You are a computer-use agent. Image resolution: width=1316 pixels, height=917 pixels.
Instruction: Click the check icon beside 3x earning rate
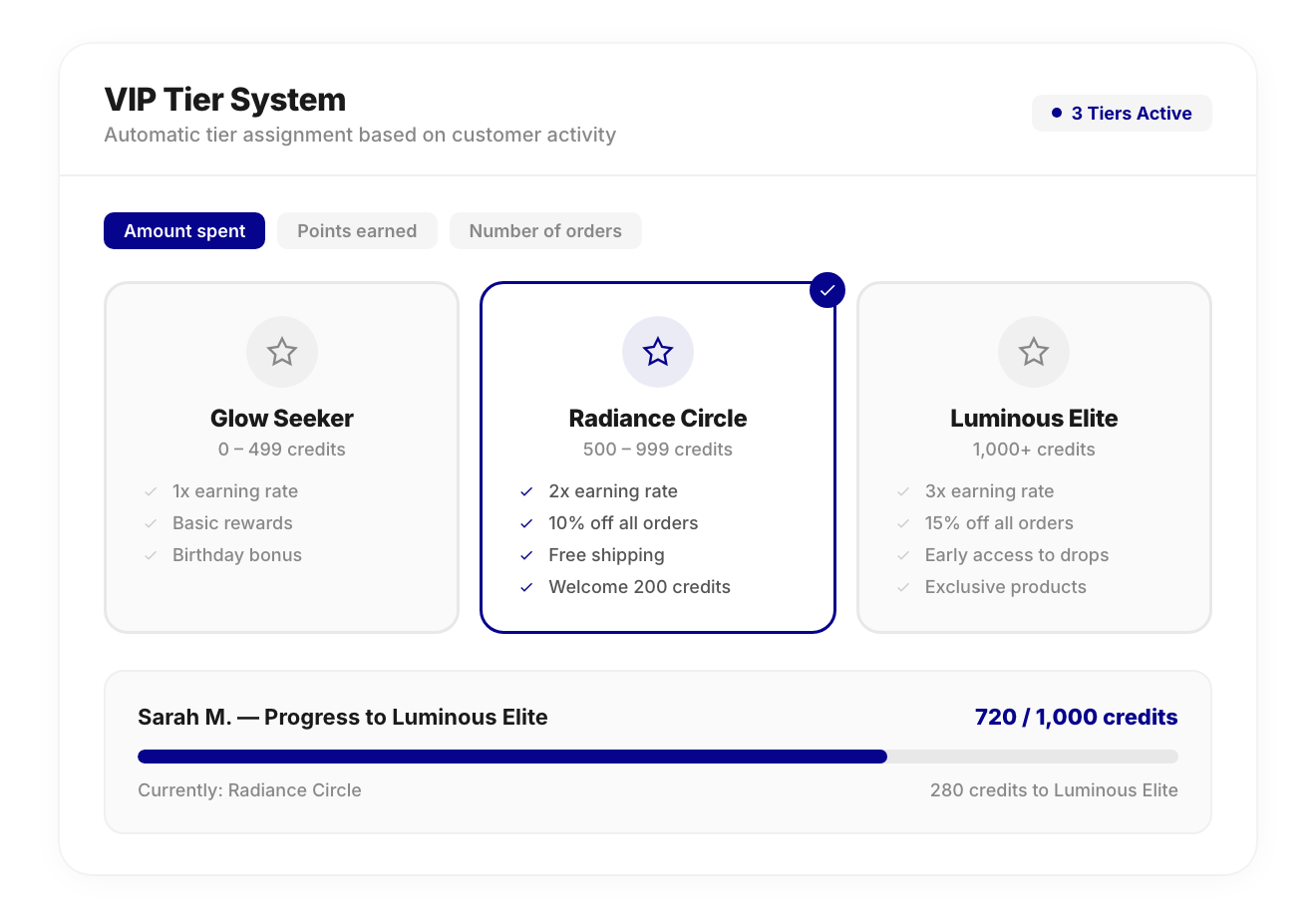[x=902, y=491]
